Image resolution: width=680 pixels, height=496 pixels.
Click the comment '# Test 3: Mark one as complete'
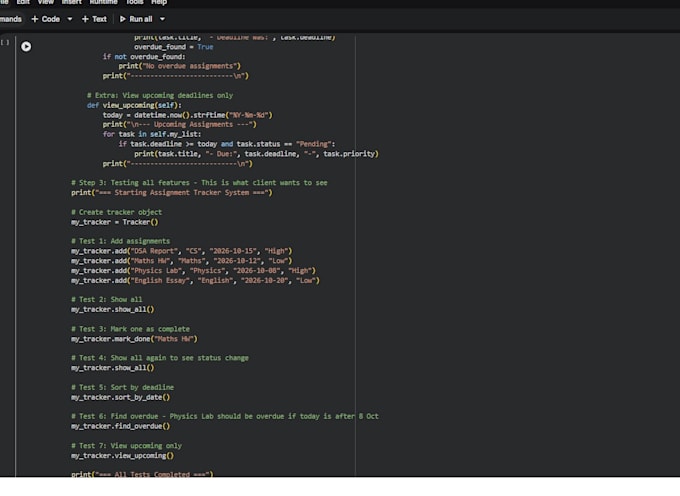(130, 329)
